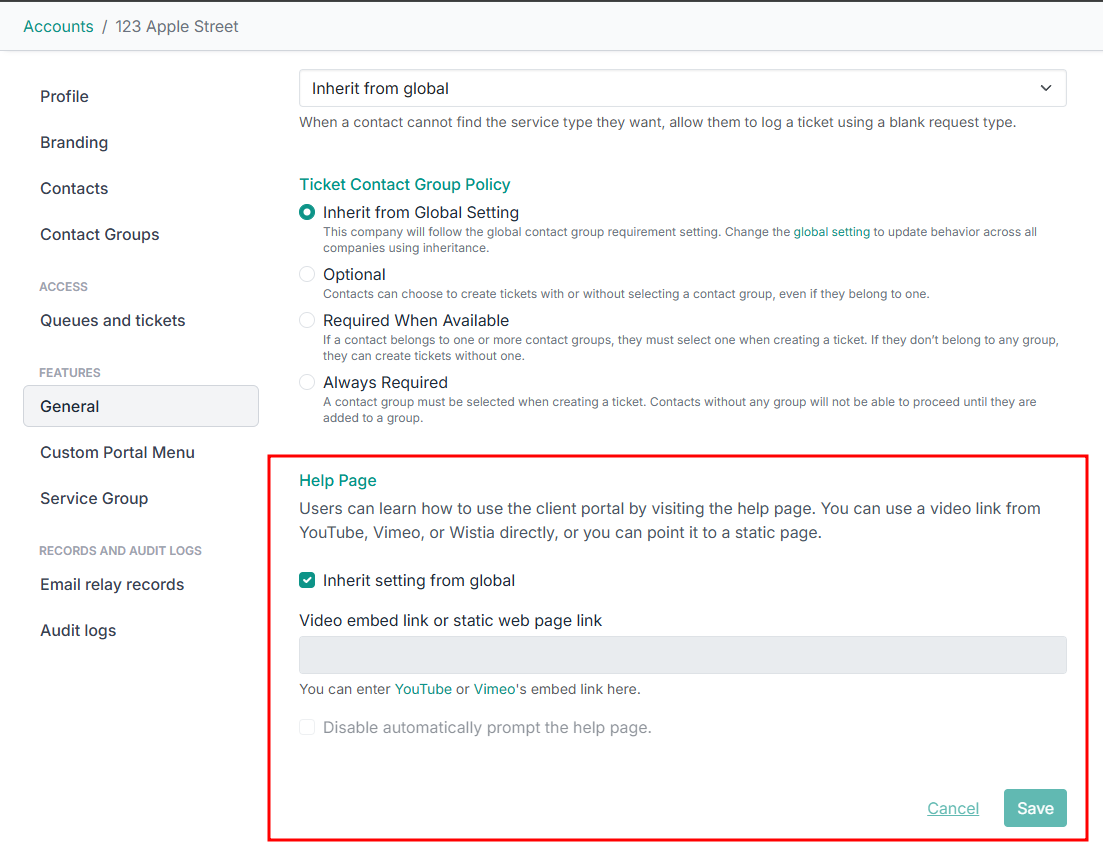Screen dimensions: 1103x859
Task: Open Contact Groups in sidebar
Action: point(99,234)
